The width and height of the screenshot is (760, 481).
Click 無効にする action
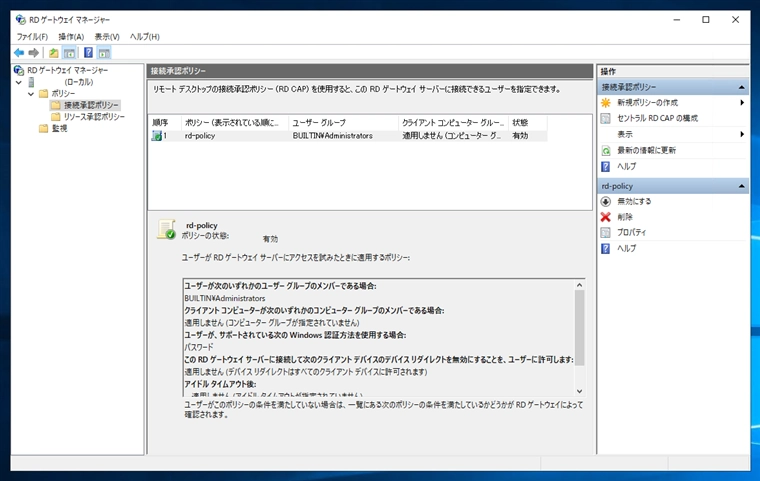[x=634, y=201]
